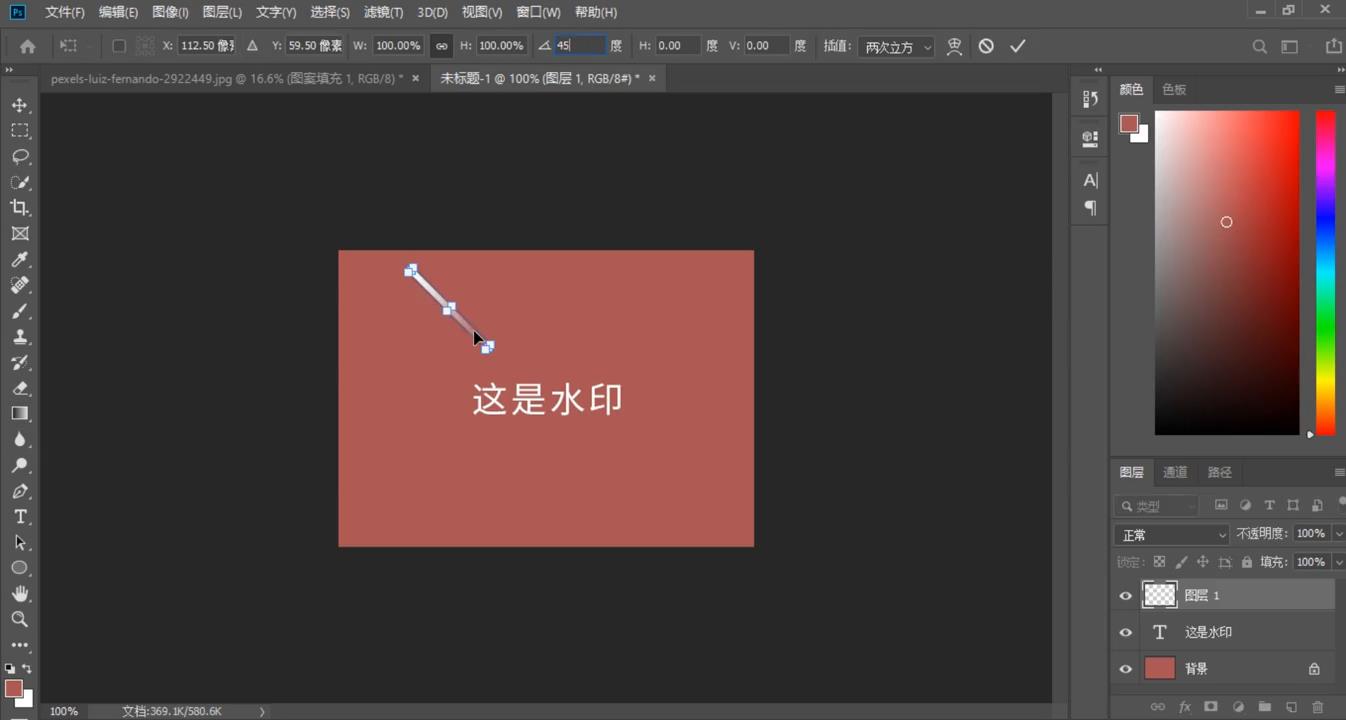Toggle lock transparent pixels
The width and height of the screenshot is (1346, 720).
[1159, 562]
